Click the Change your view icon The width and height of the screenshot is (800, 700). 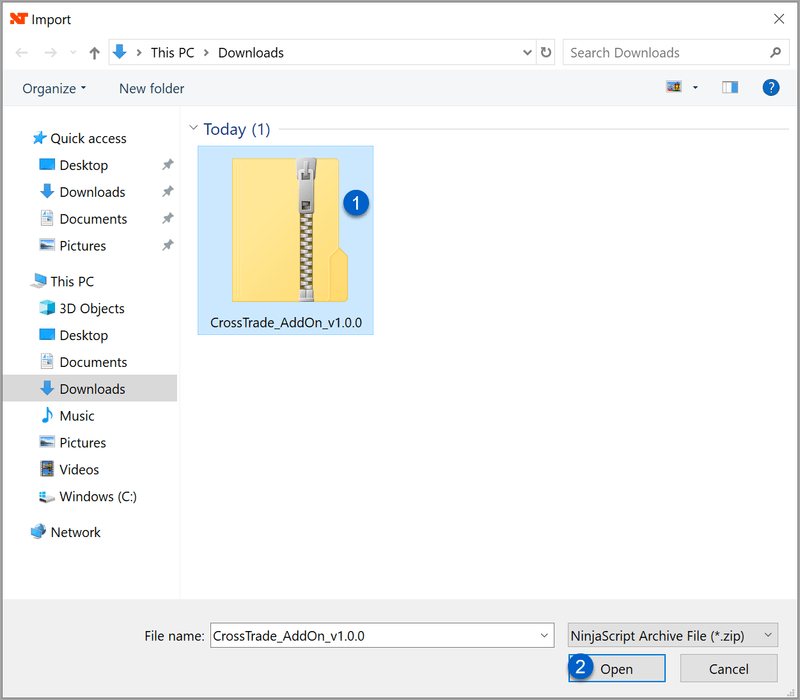click(x=674, y=88)
